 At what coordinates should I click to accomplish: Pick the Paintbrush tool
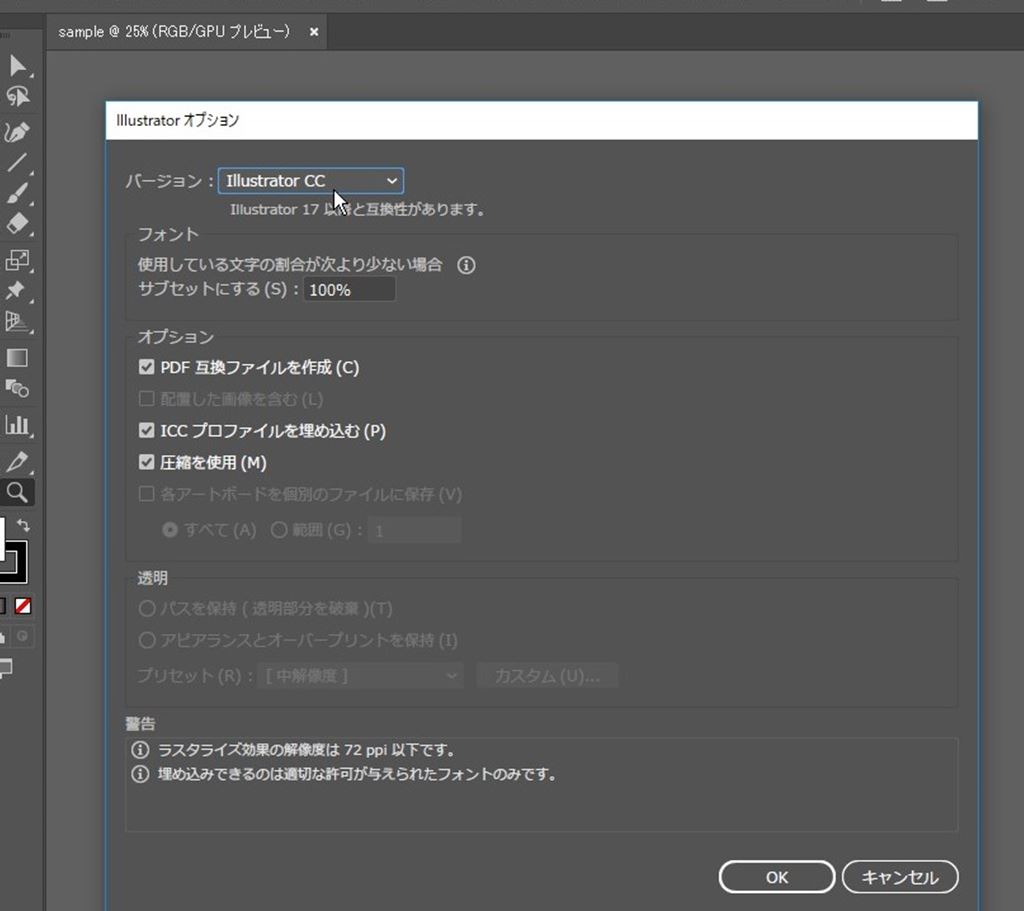pyautogui.click(x=16, y=194)
